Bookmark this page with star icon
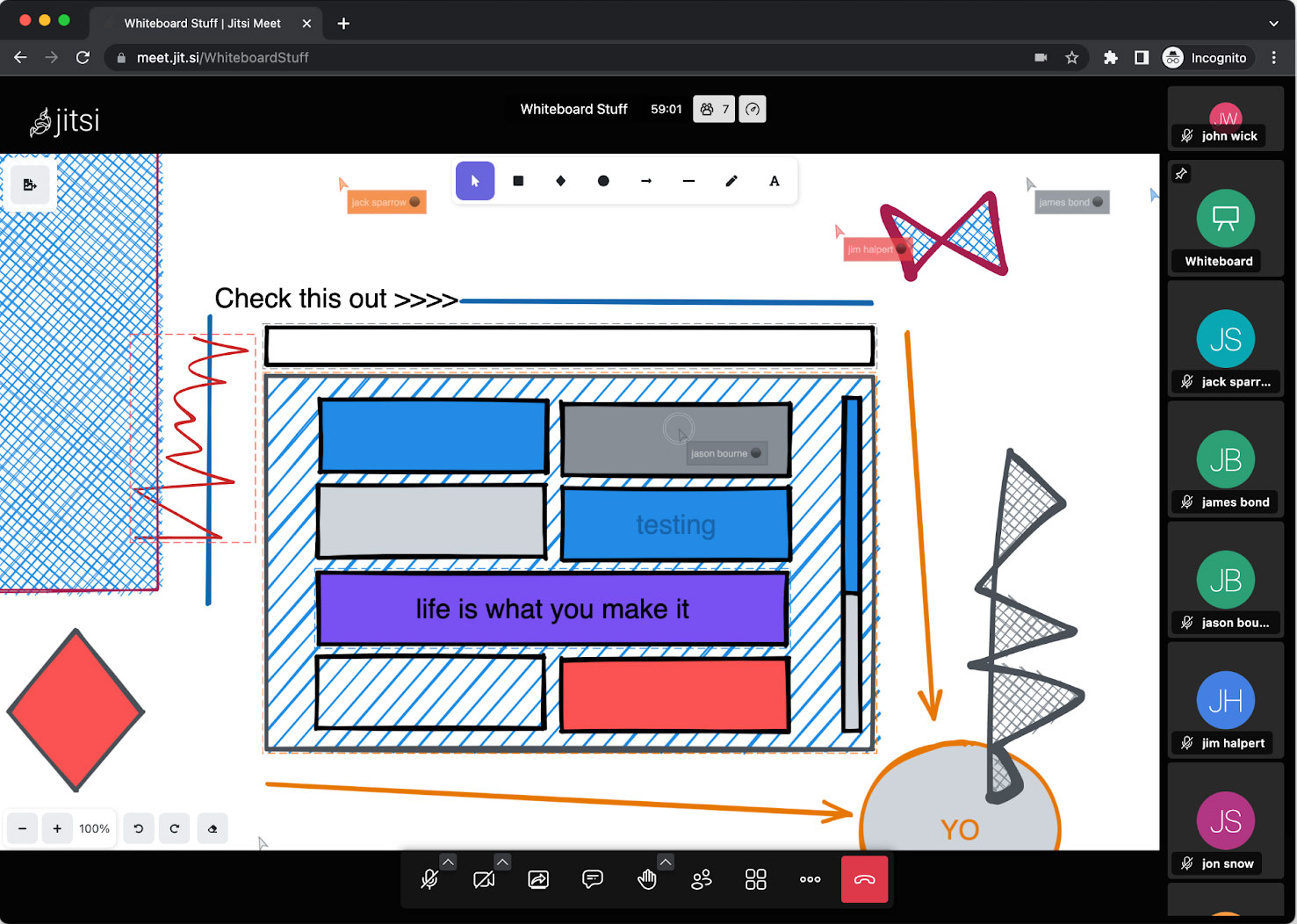Screen dimensions: 1297x924 tap(1071, 57)
